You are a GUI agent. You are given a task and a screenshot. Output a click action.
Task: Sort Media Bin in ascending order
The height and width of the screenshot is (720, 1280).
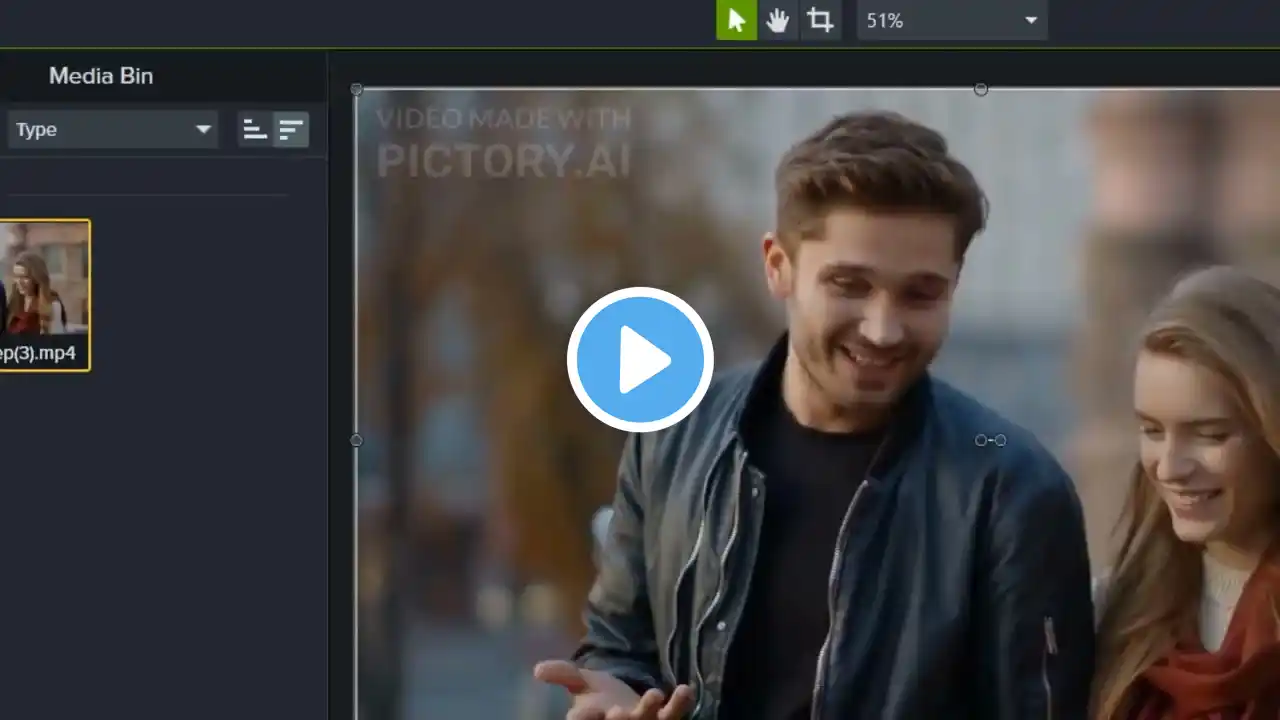click(x=255, y=129)
